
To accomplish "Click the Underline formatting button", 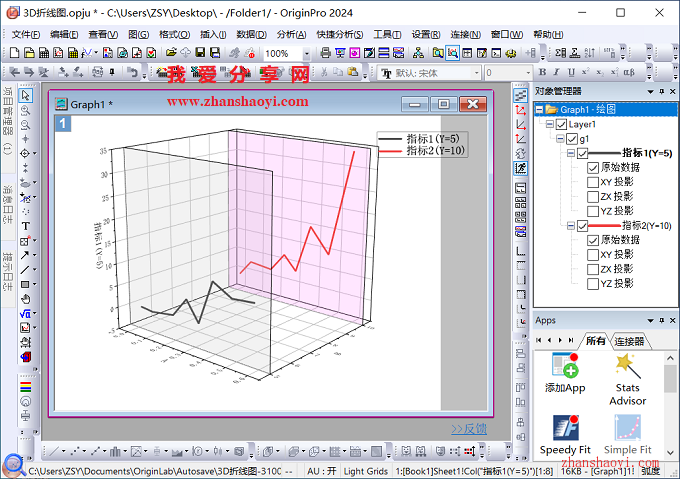I will click(x=571, y=72).
